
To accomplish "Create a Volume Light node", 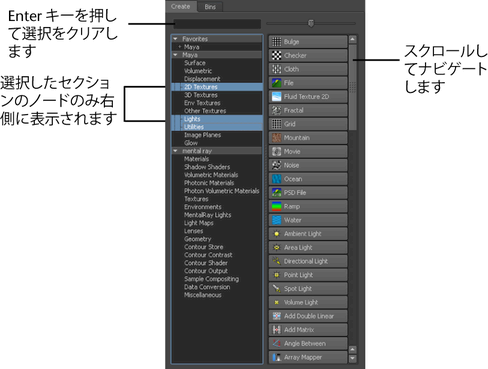I will [308, 302].
